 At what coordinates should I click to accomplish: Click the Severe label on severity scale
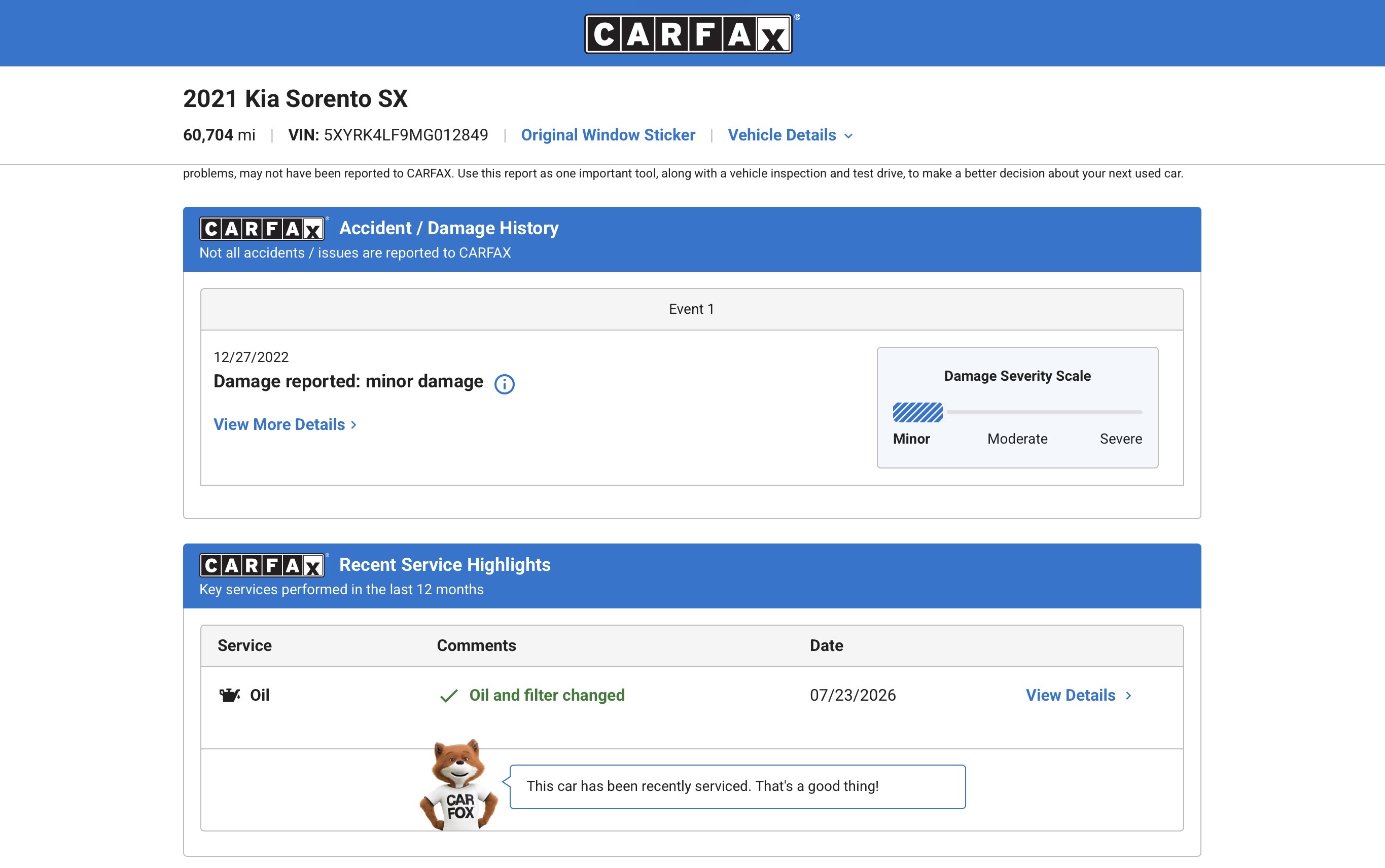coord(1120,439)
